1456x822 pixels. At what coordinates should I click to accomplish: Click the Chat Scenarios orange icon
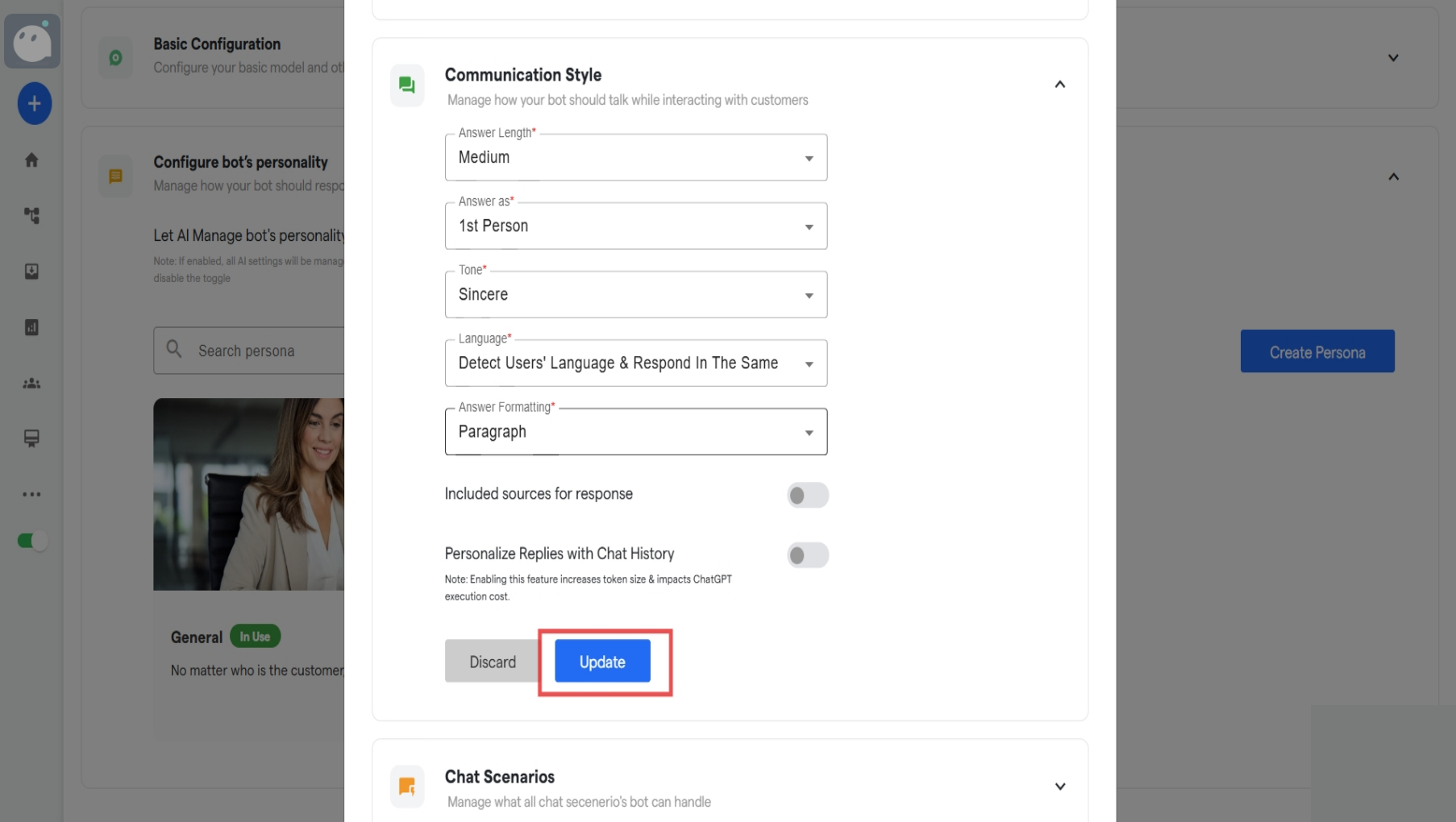point(407,787)
